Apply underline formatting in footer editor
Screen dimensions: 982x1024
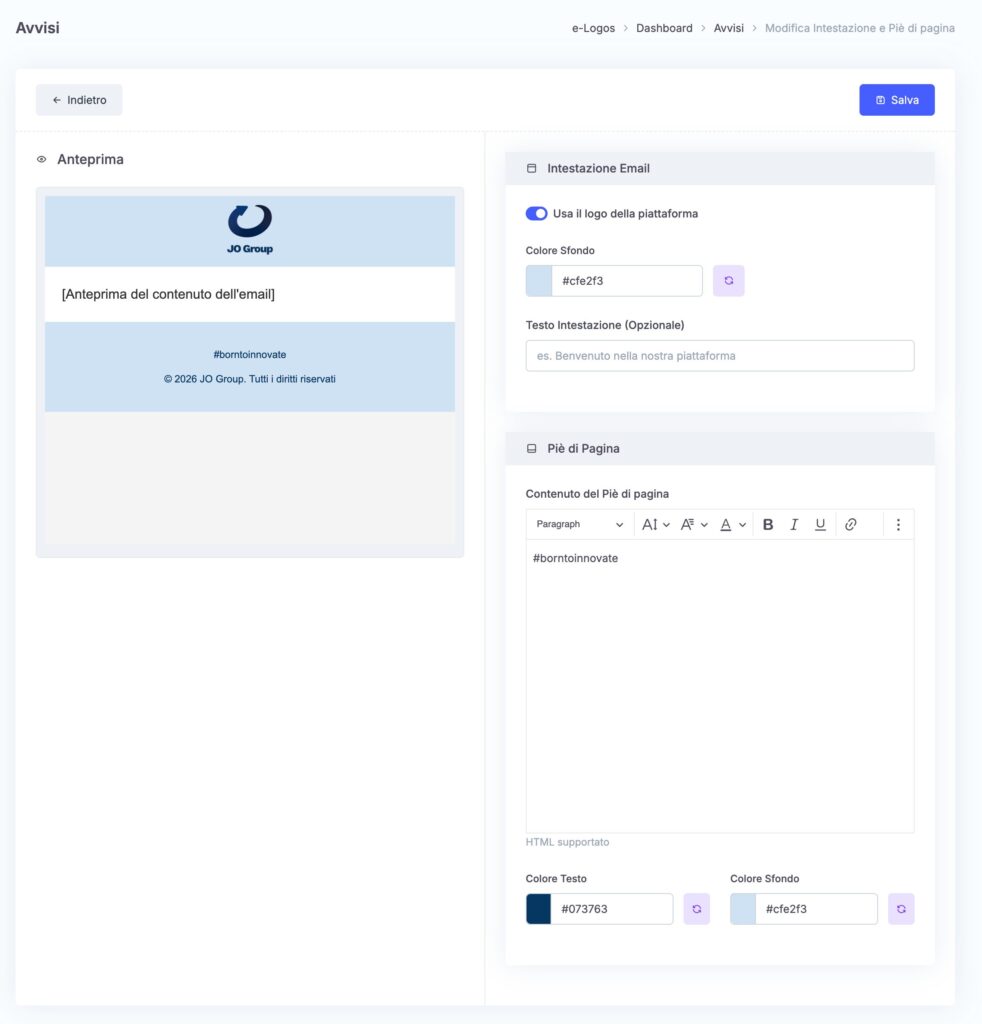point(820,524)
